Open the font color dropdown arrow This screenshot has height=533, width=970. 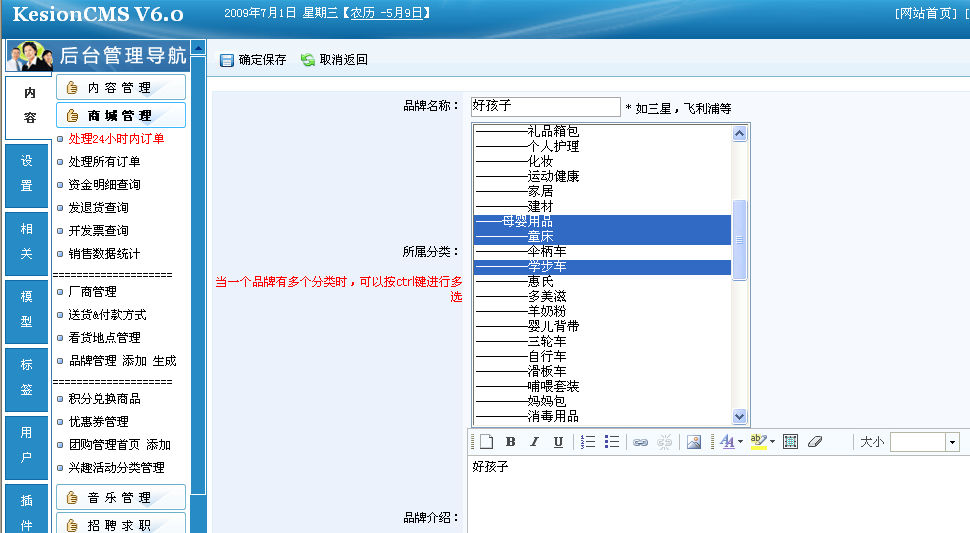(740, 441)
